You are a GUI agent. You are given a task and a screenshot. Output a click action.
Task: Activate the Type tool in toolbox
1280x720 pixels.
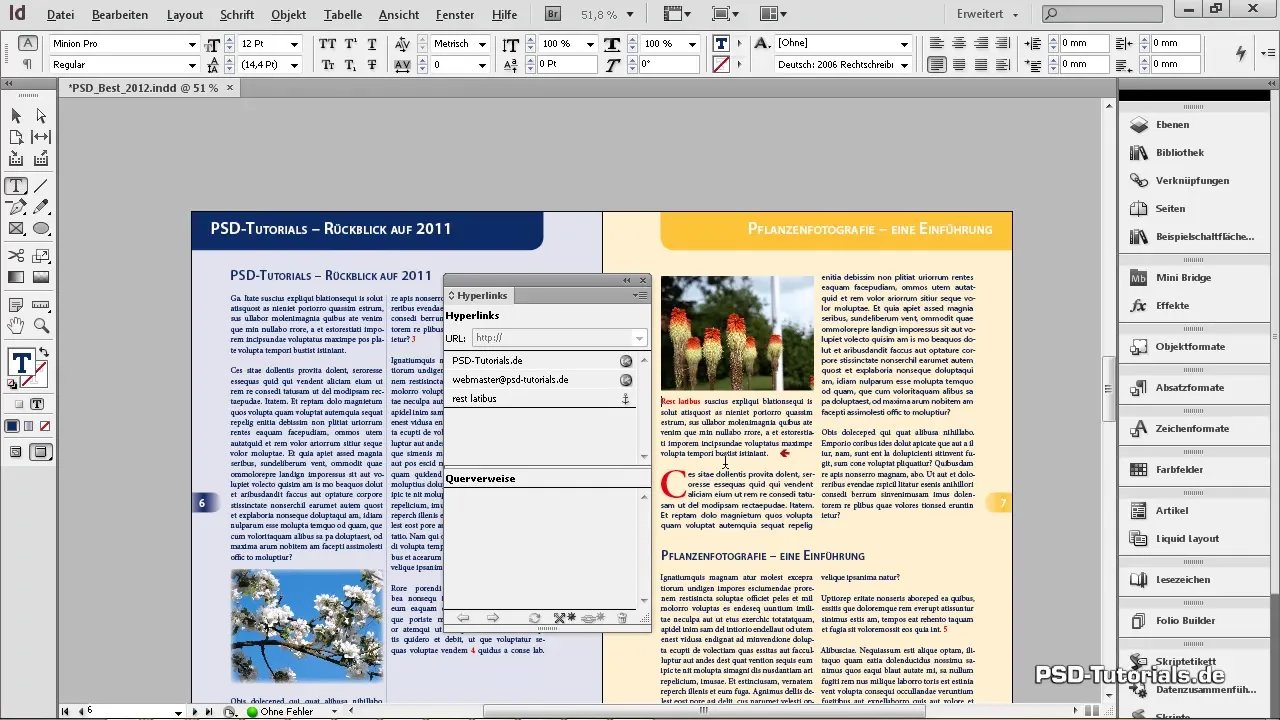click(17, 186)
